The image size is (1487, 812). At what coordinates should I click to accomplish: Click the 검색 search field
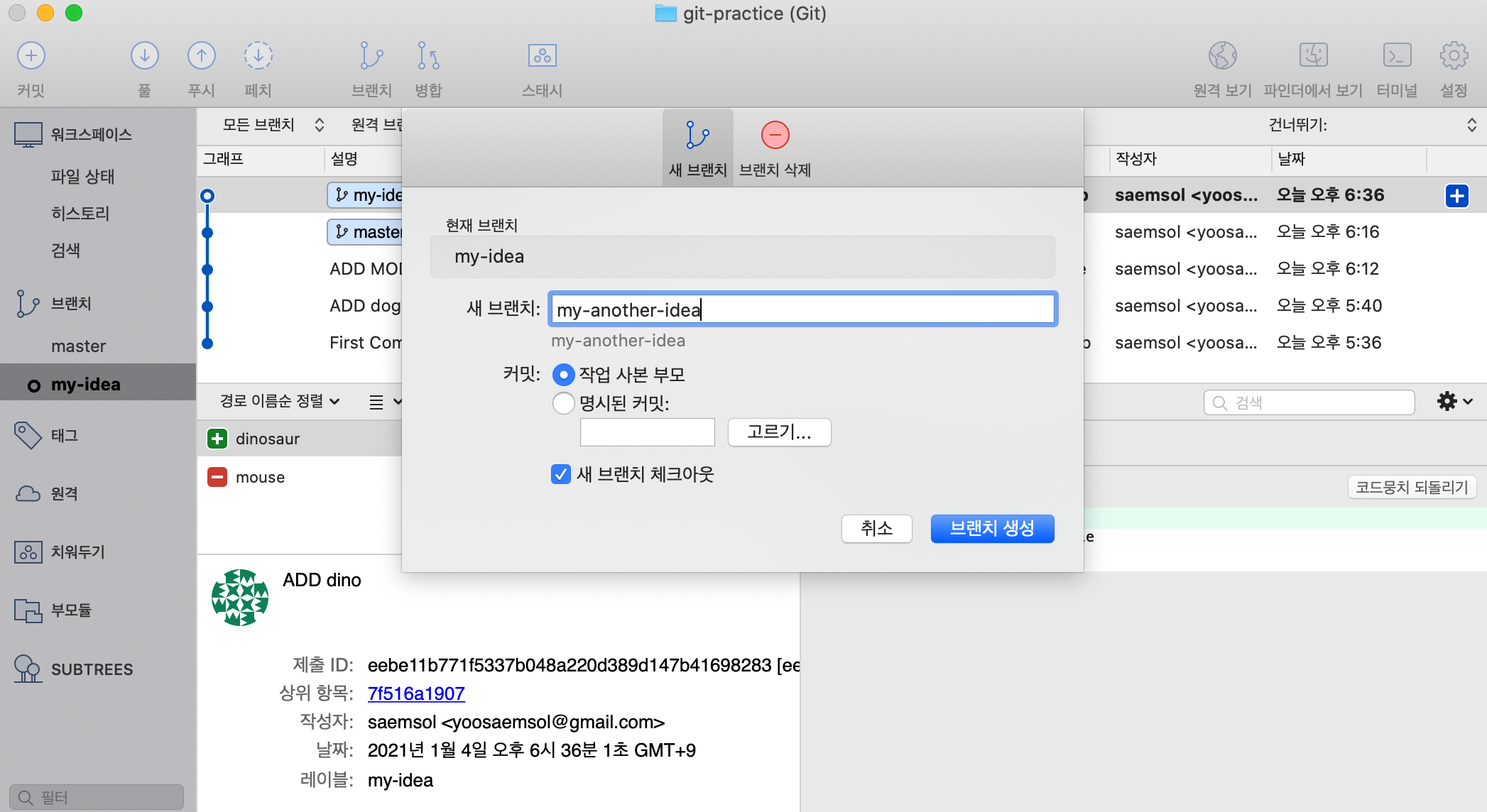click(1309, 402)
